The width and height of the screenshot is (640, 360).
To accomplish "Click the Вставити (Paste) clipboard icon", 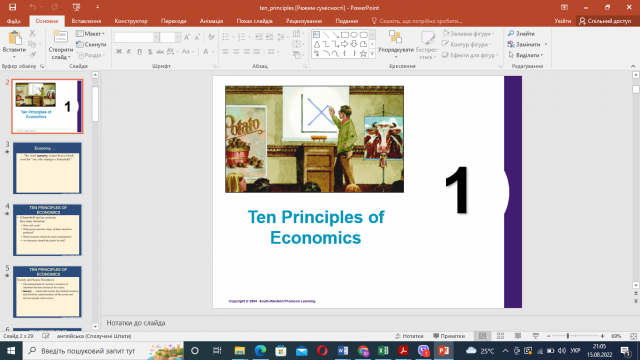I will tap(15, 38).
